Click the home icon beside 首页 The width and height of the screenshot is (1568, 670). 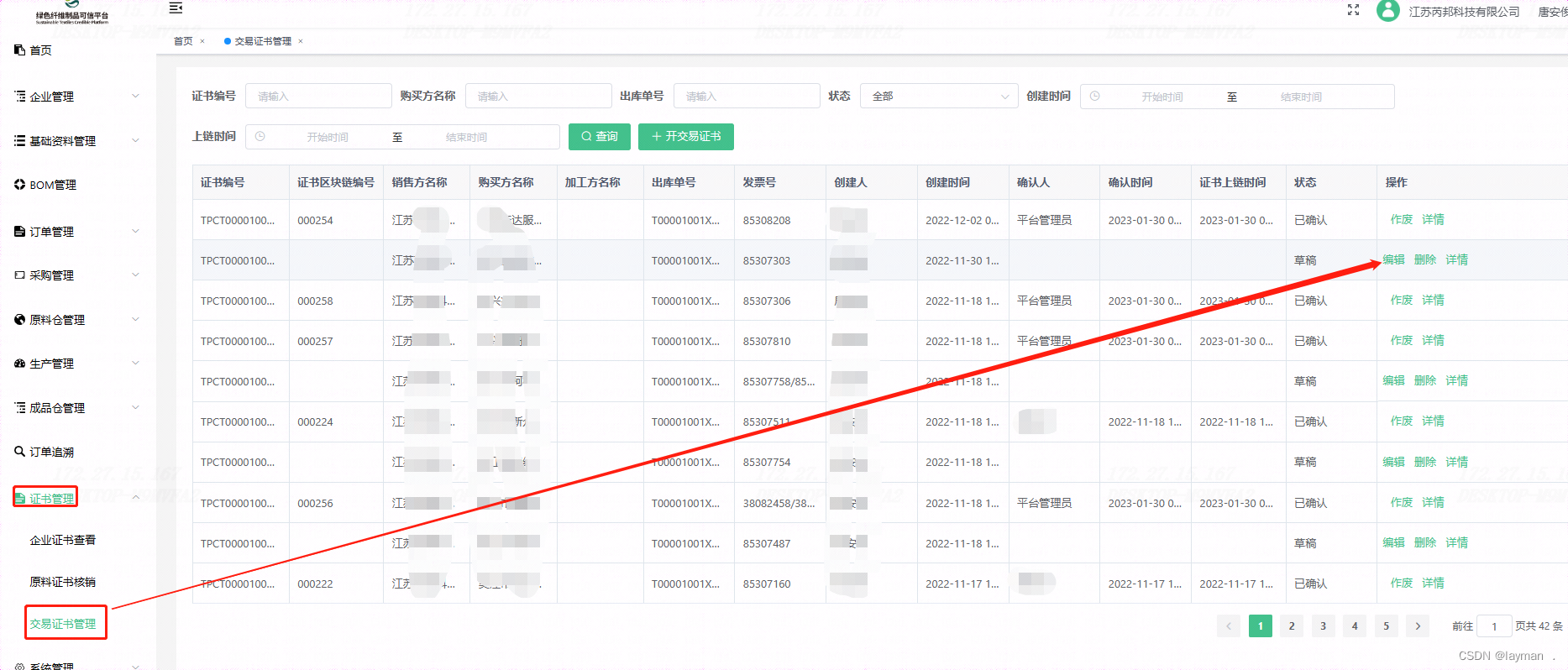(20, 50)
